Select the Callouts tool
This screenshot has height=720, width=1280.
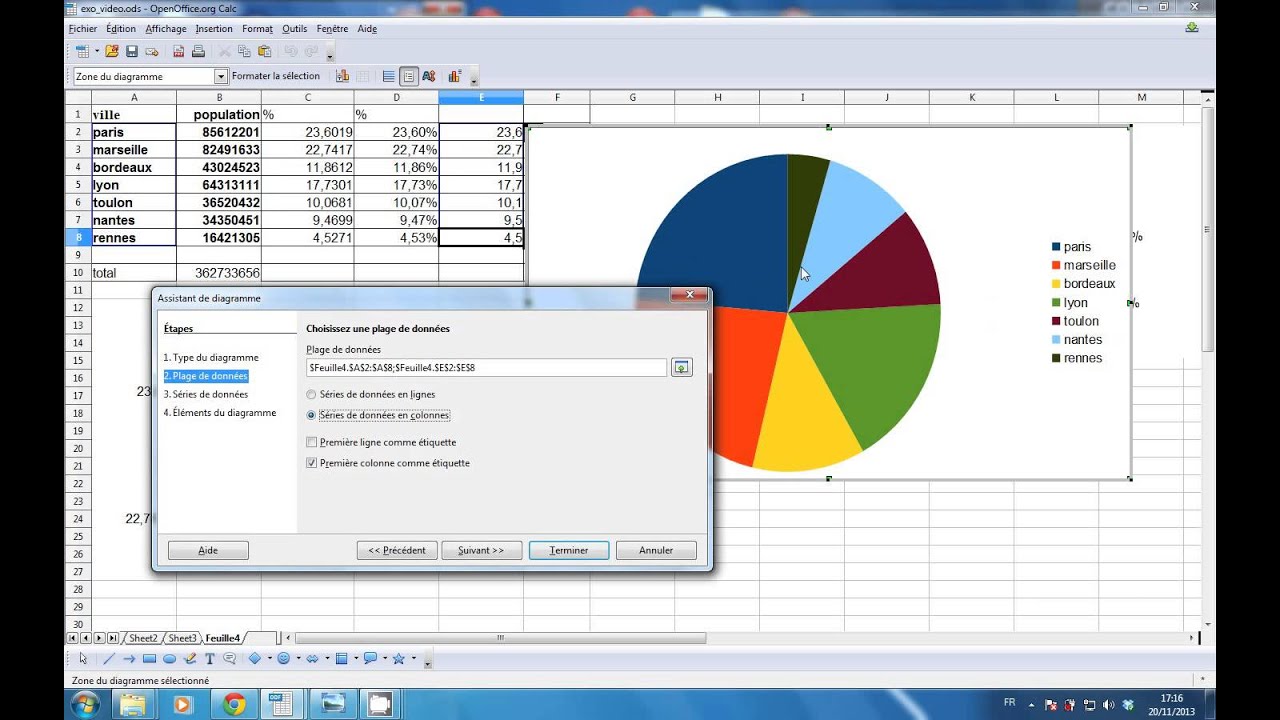point(230,658)
